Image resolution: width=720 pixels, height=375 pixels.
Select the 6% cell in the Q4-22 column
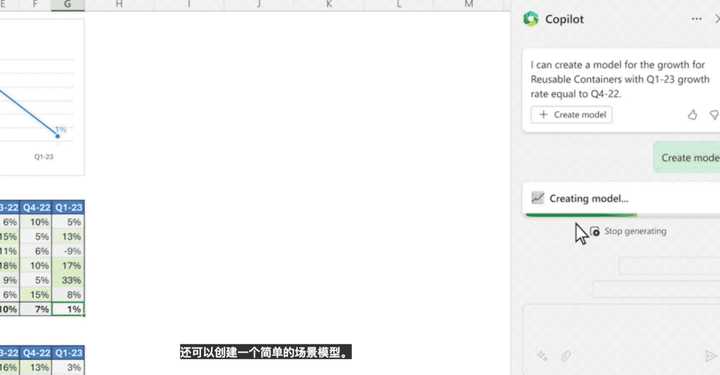36,251
